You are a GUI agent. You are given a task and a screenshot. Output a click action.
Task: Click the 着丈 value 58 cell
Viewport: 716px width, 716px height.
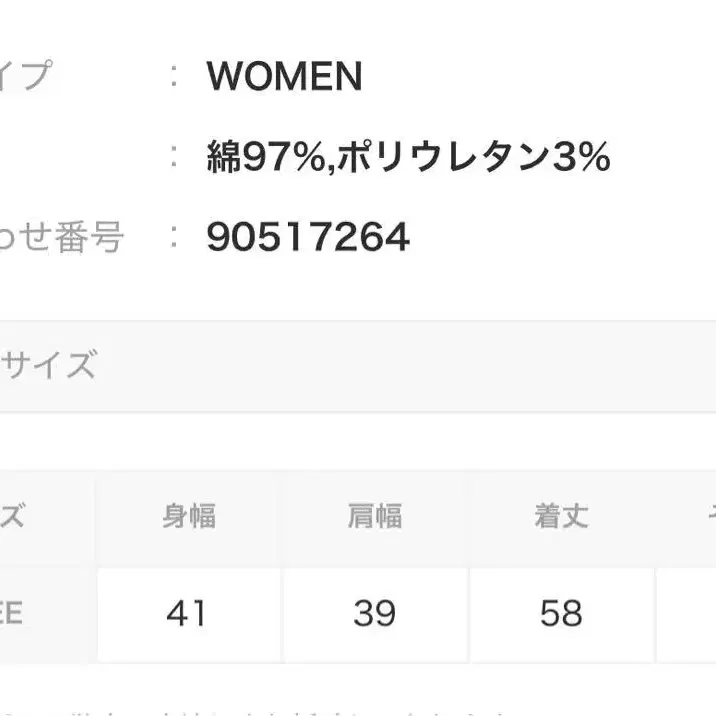pos(561,613)
